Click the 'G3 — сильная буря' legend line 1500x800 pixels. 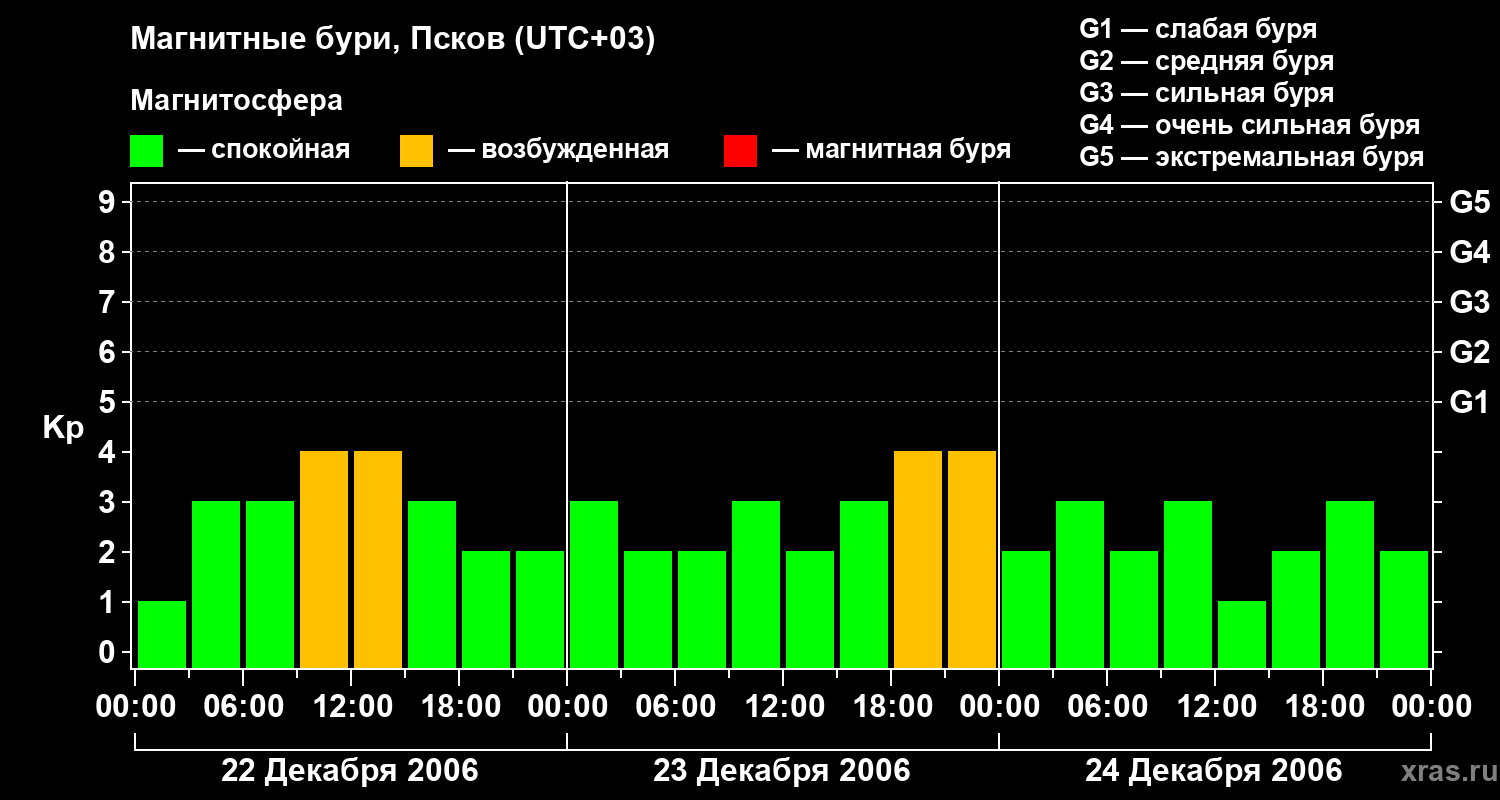(x=1206, y=93)
